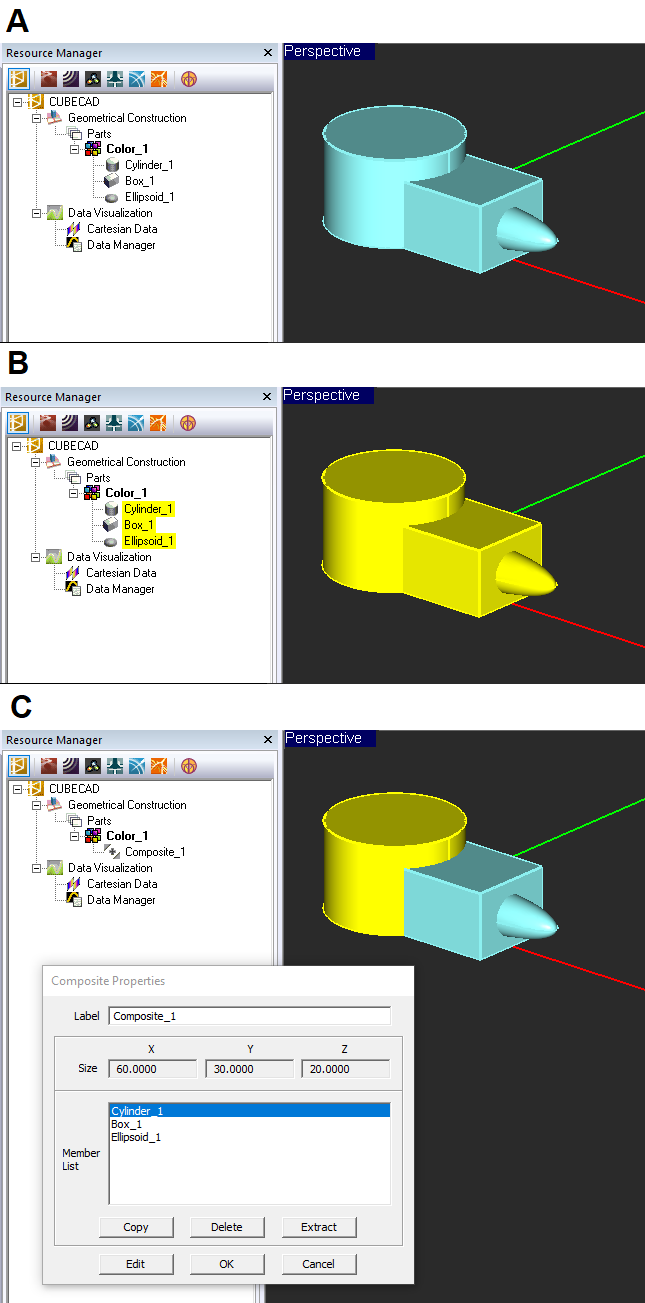Click the Extract button in Composite Properties
Image resolution: width=645 pixels, height=1303 pixels.
pos(319,1227)
